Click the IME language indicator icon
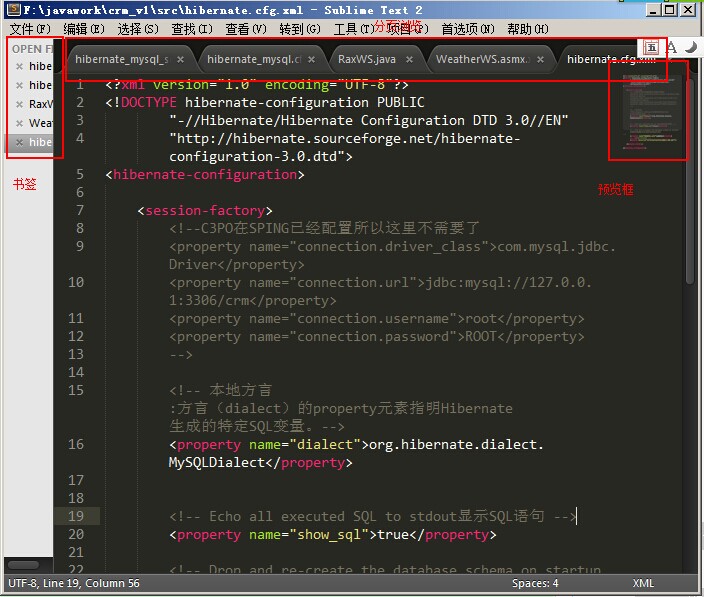The image size is (704, 597). 651,48
